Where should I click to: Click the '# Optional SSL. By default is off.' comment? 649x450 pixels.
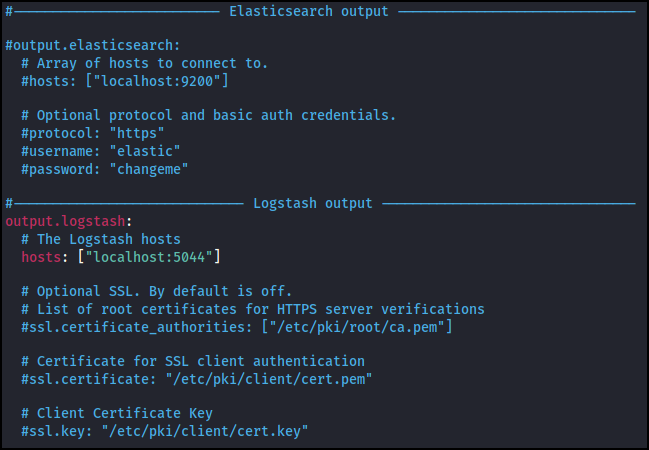pyautogui.click(x=157, y=291)
